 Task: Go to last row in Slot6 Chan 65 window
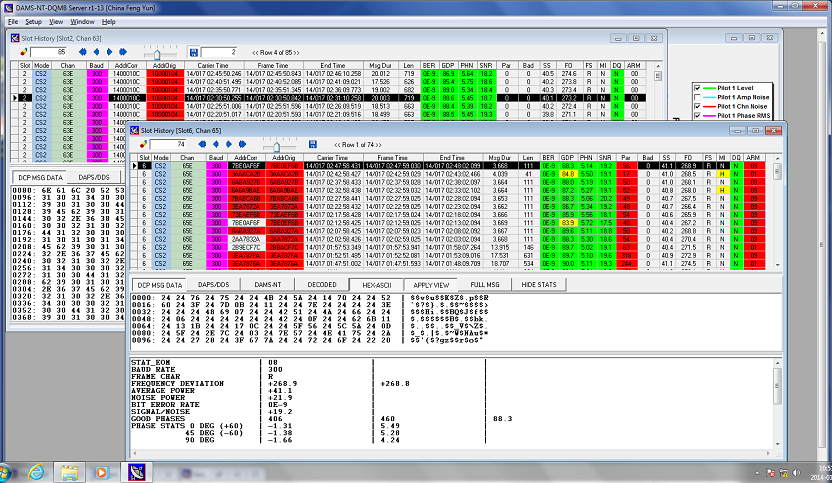pos(242,144)
